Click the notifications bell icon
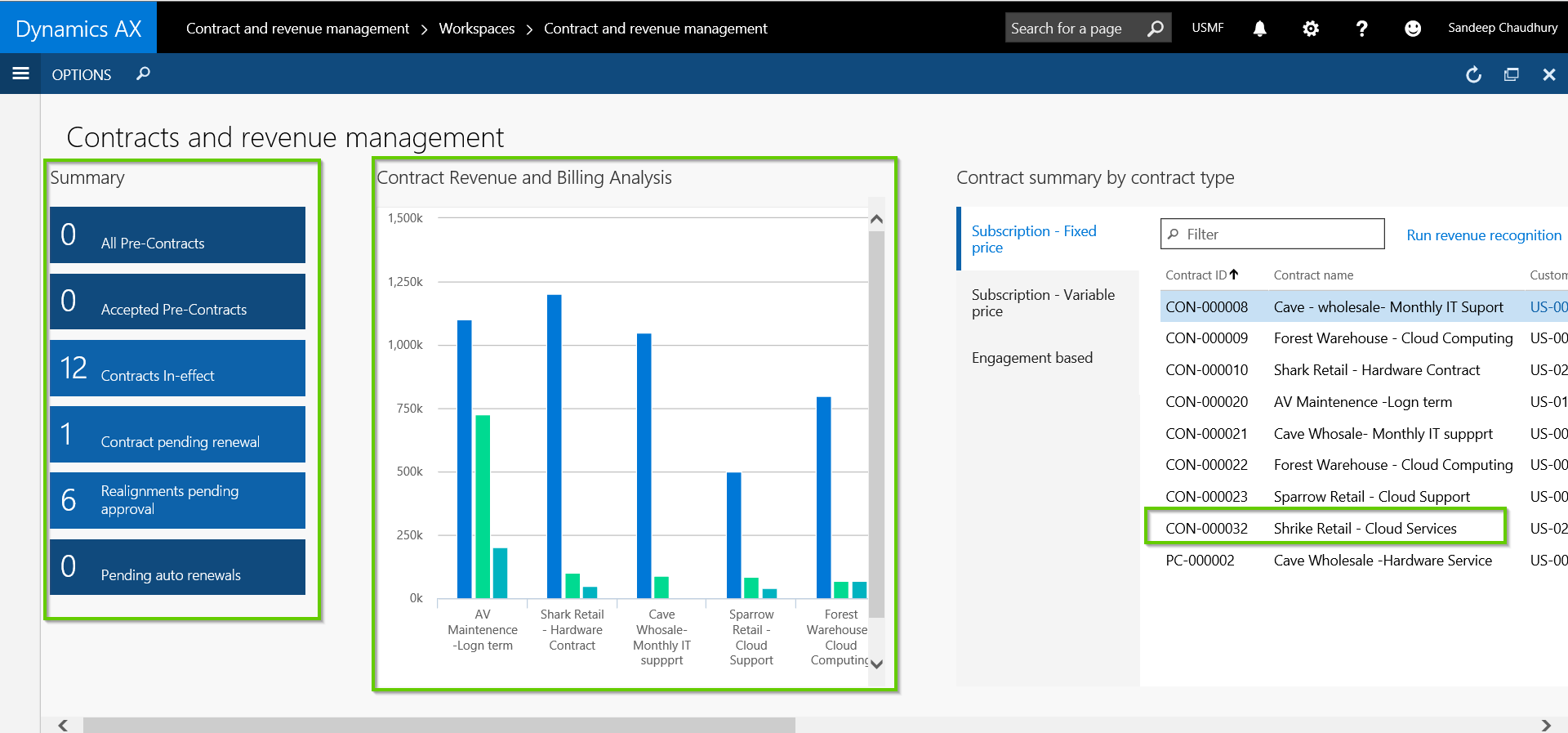Screen dimensions: 1568x733 point(1259,29)
